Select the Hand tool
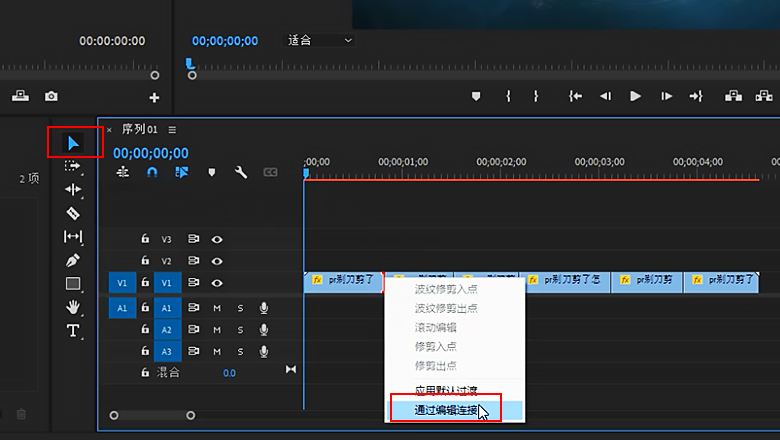This screenshot has height=440, width=780. [x=73, y=307]
